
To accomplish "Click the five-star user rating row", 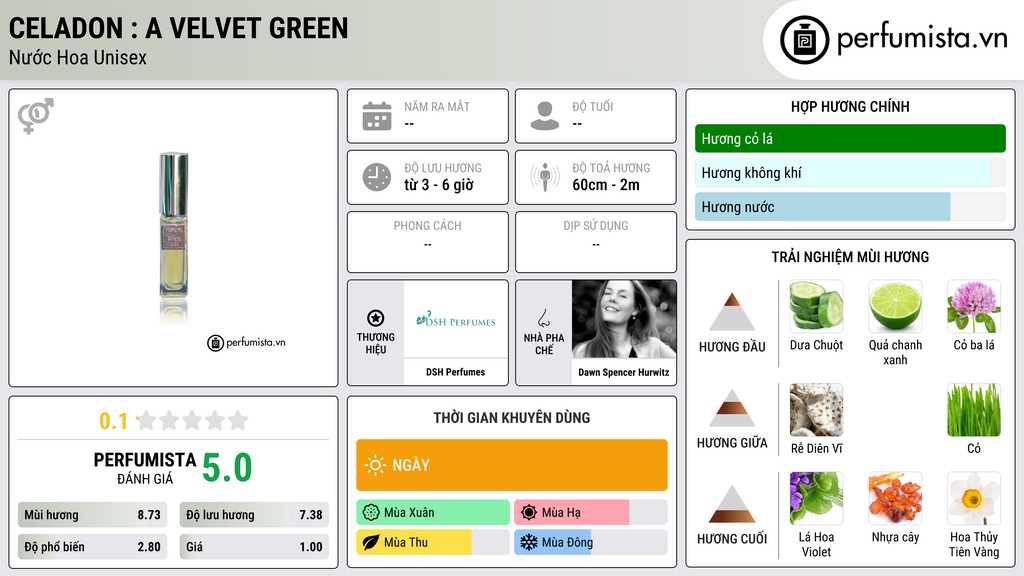I will pyautogui.click(x=193, y=420).
